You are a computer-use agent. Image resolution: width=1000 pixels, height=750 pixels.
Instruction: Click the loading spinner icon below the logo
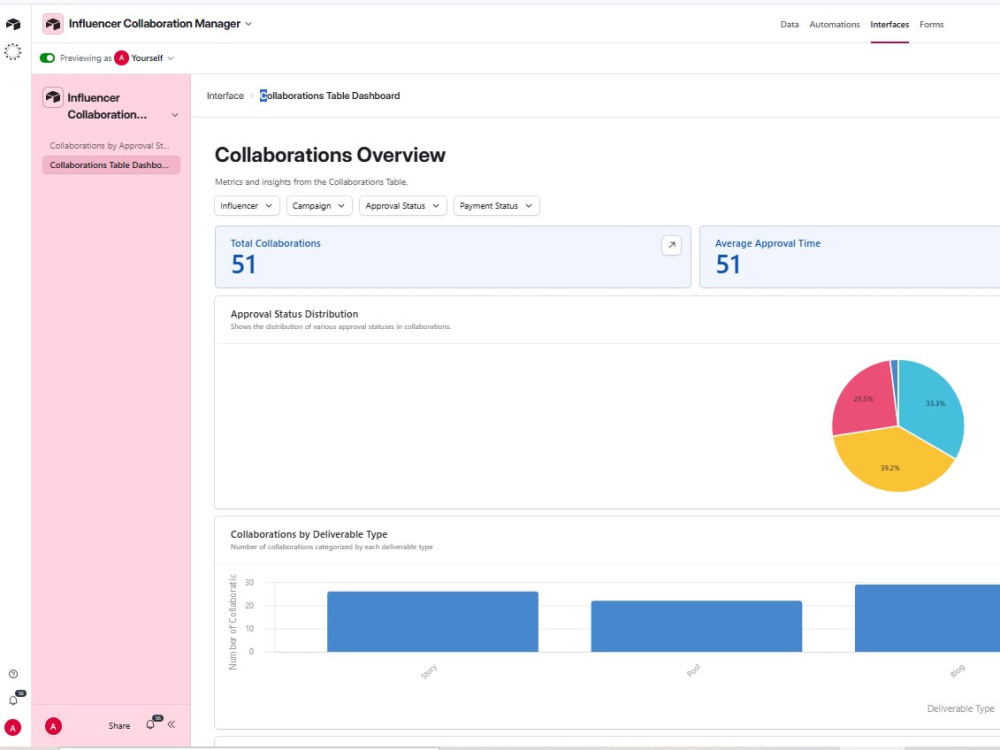click(13, 52)
